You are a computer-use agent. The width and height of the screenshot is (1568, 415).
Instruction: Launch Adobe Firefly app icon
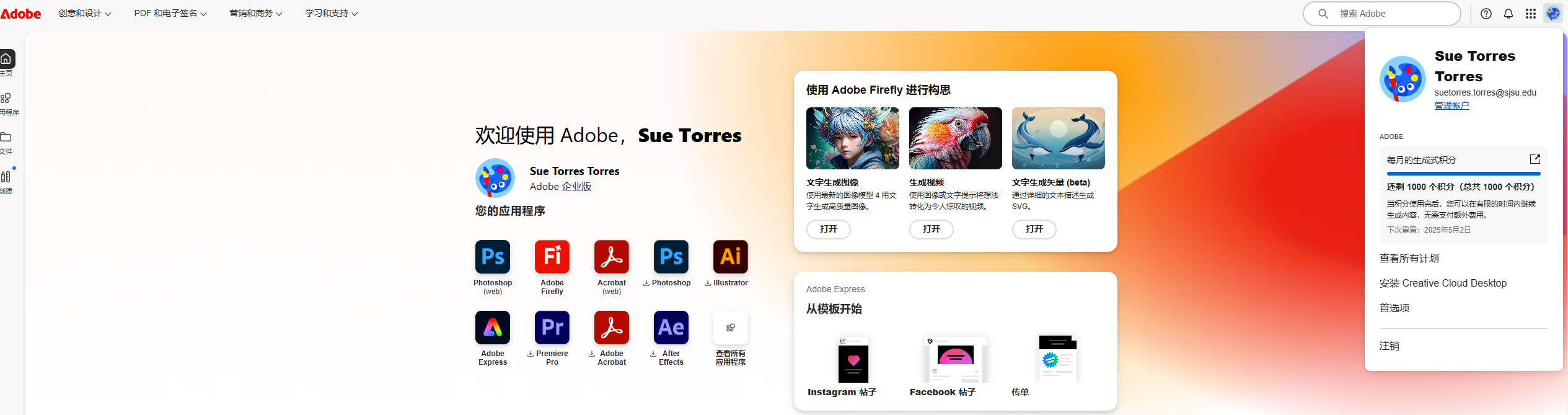point(552,257)
